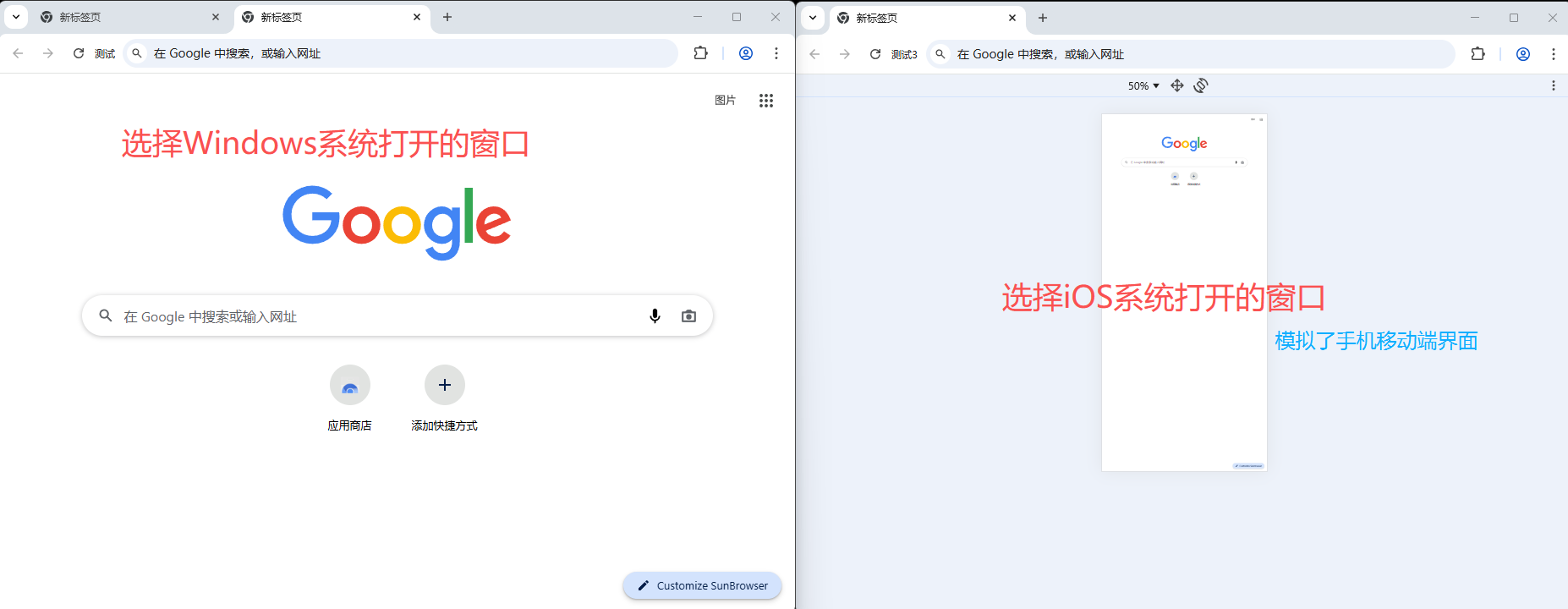
Task: Close first 新标签页 tab in left window
Action: point(216,17)
